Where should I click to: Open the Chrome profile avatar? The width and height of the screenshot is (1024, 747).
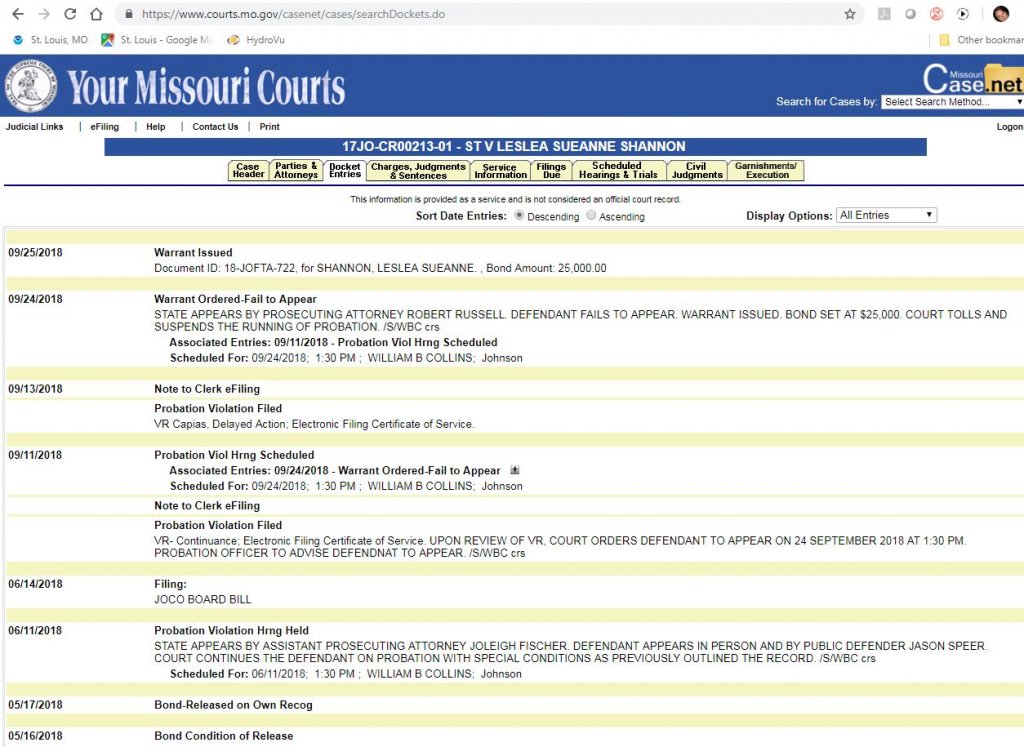[1001, 14]
